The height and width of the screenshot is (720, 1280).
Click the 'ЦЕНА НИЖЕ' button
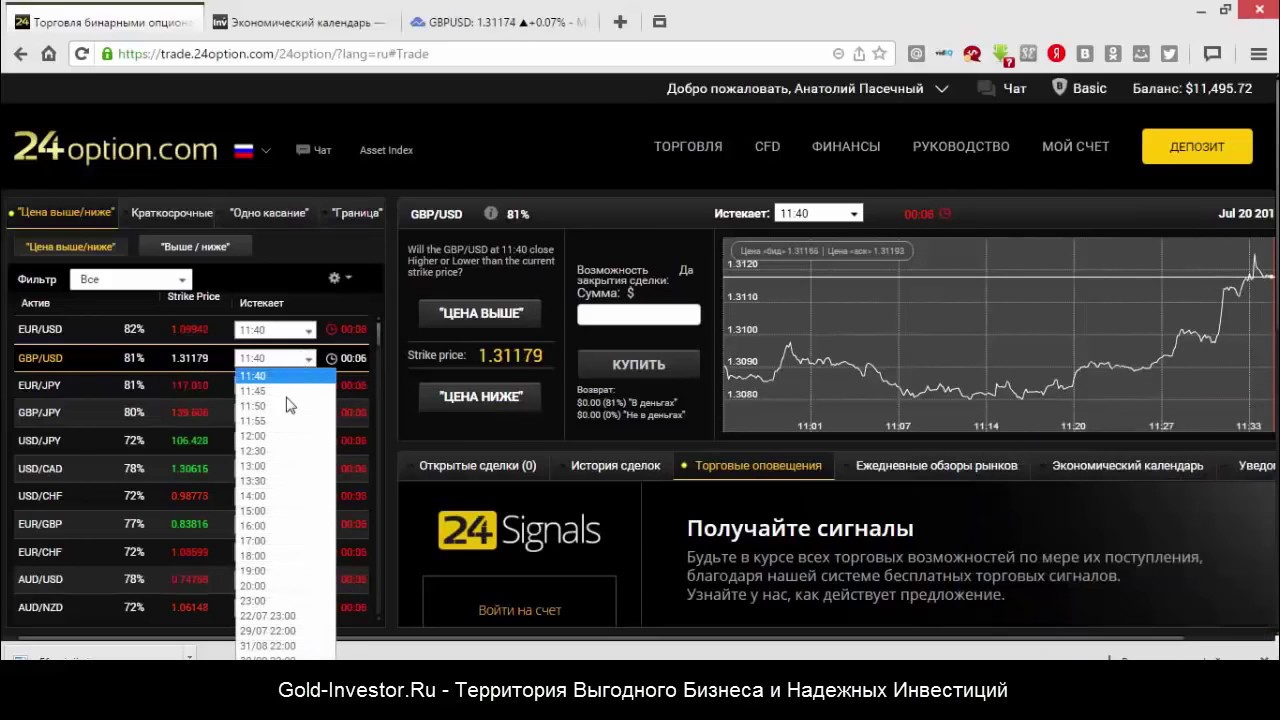481,396
